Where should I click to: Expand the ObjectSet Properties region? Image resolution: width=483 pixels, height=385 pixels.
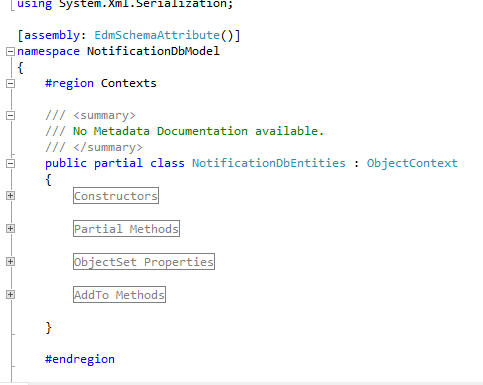[11, 262]
